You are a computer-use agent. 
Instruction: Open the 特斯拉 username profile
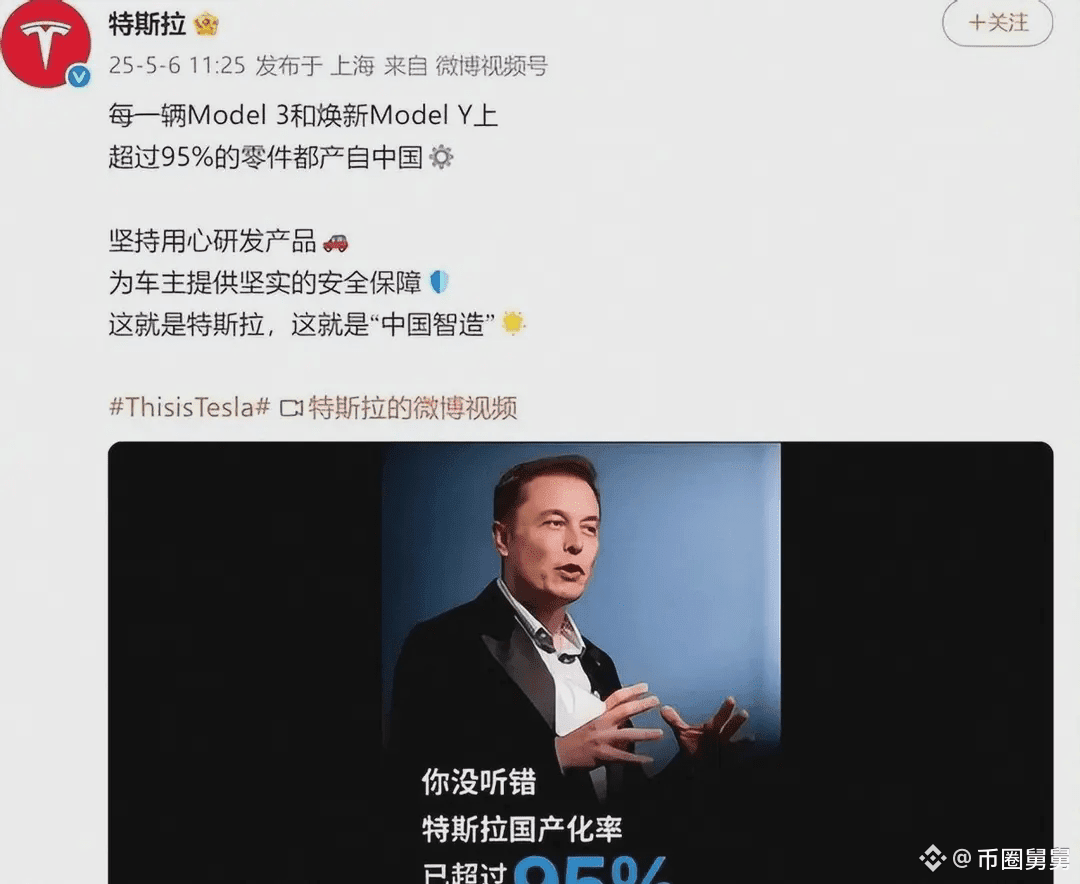pos(147,25)
